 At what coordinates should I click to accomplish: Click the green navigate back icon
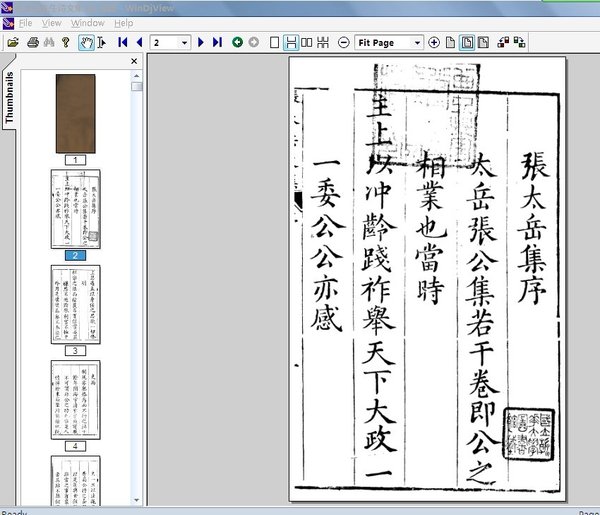(237, 43)
